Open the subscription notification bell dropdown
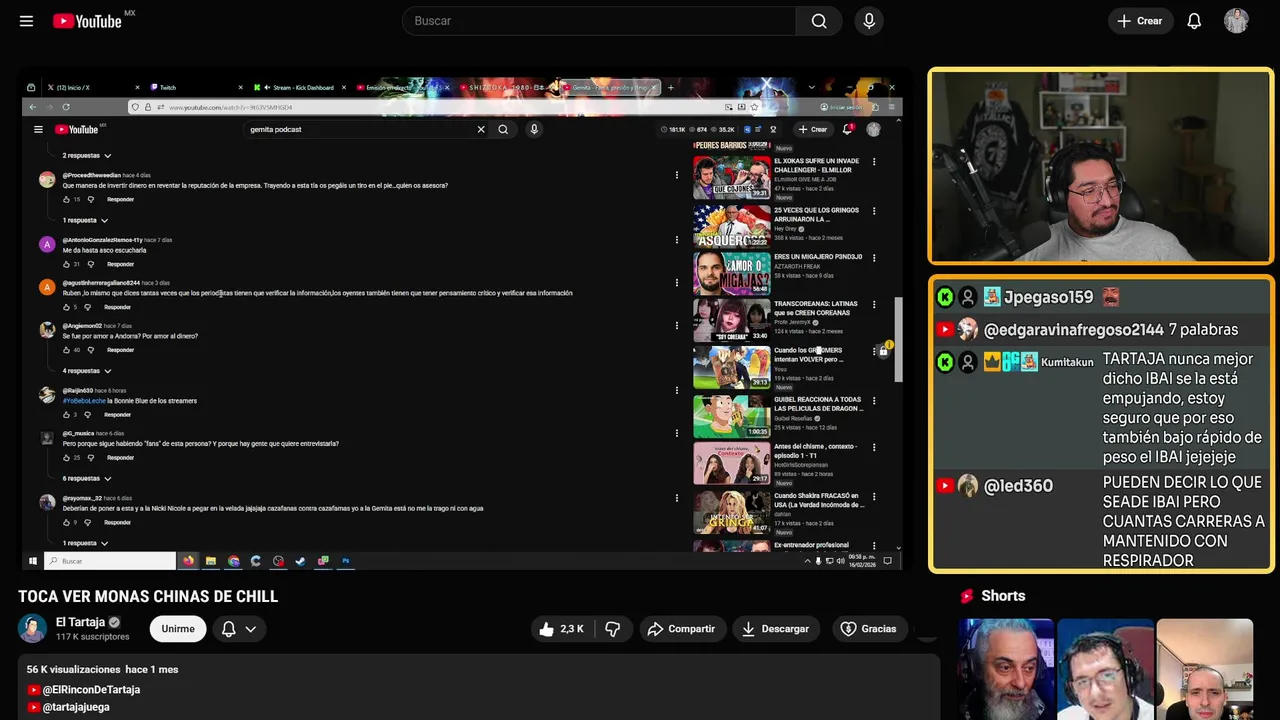1280x720 pixels. click(x=239, y=629)
